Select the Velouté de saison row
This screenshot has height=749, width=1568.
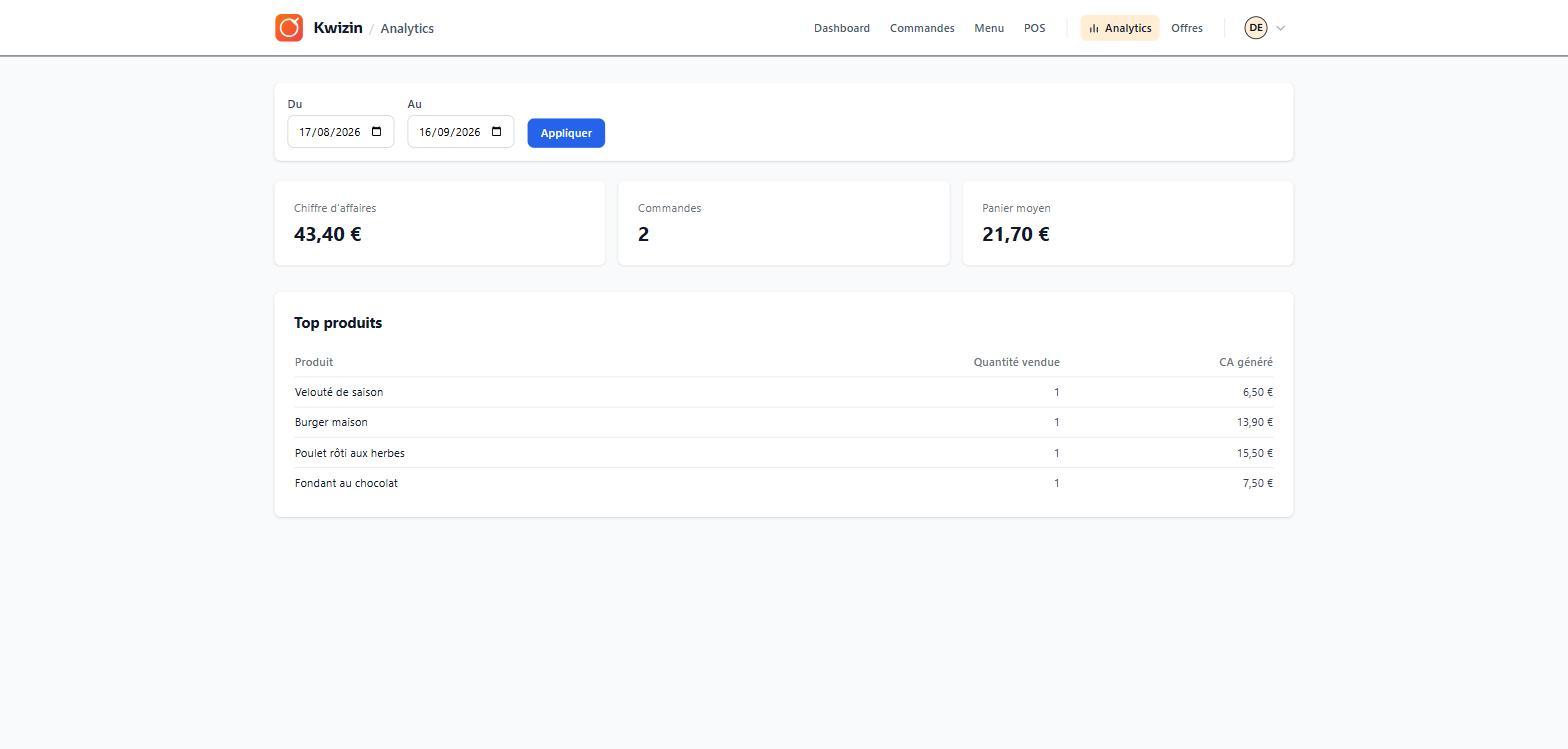(784, 392)
